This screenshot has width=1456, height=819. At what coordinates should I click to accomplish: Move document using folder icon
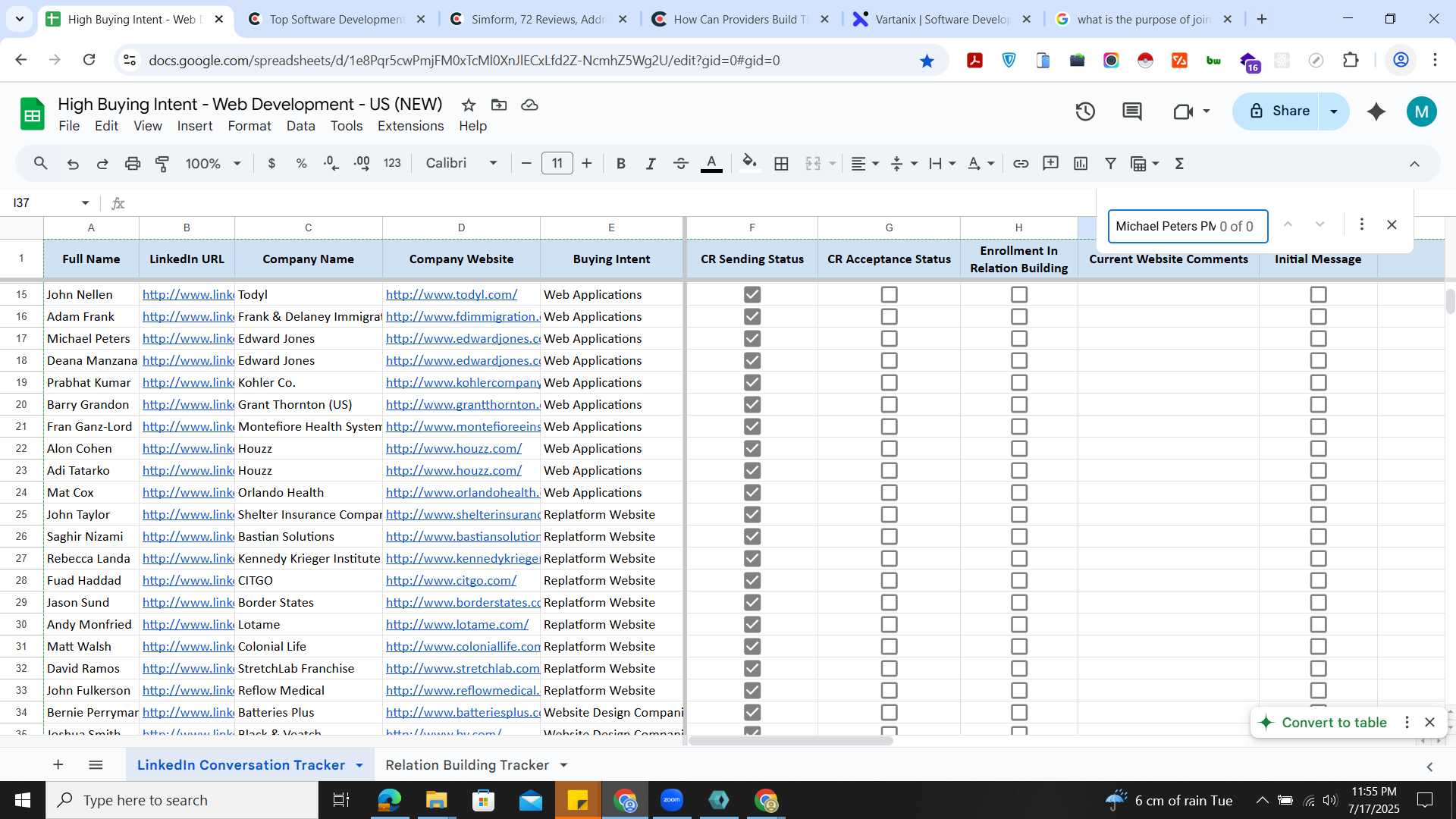(x=499, y=105)
